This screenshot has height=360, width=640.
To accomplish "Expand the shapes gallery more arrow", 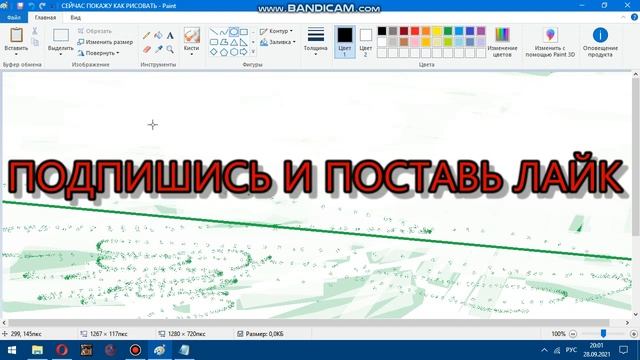I will coord(253,52).
